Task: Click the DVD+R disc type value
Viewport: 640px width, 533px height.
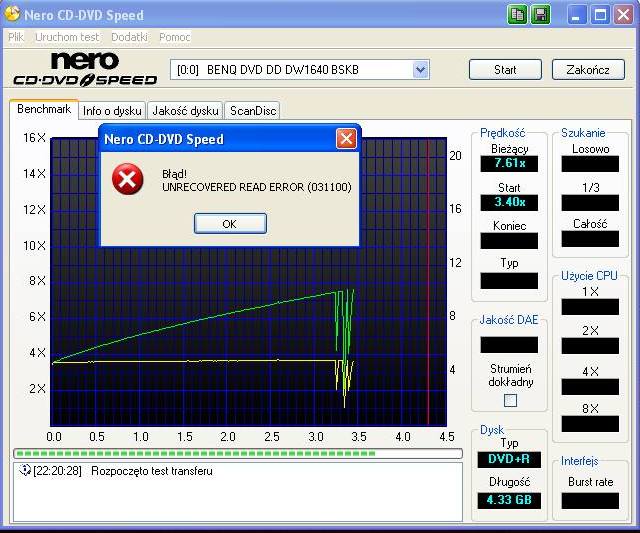Action: pyautogui.click(x=509, y=459)
